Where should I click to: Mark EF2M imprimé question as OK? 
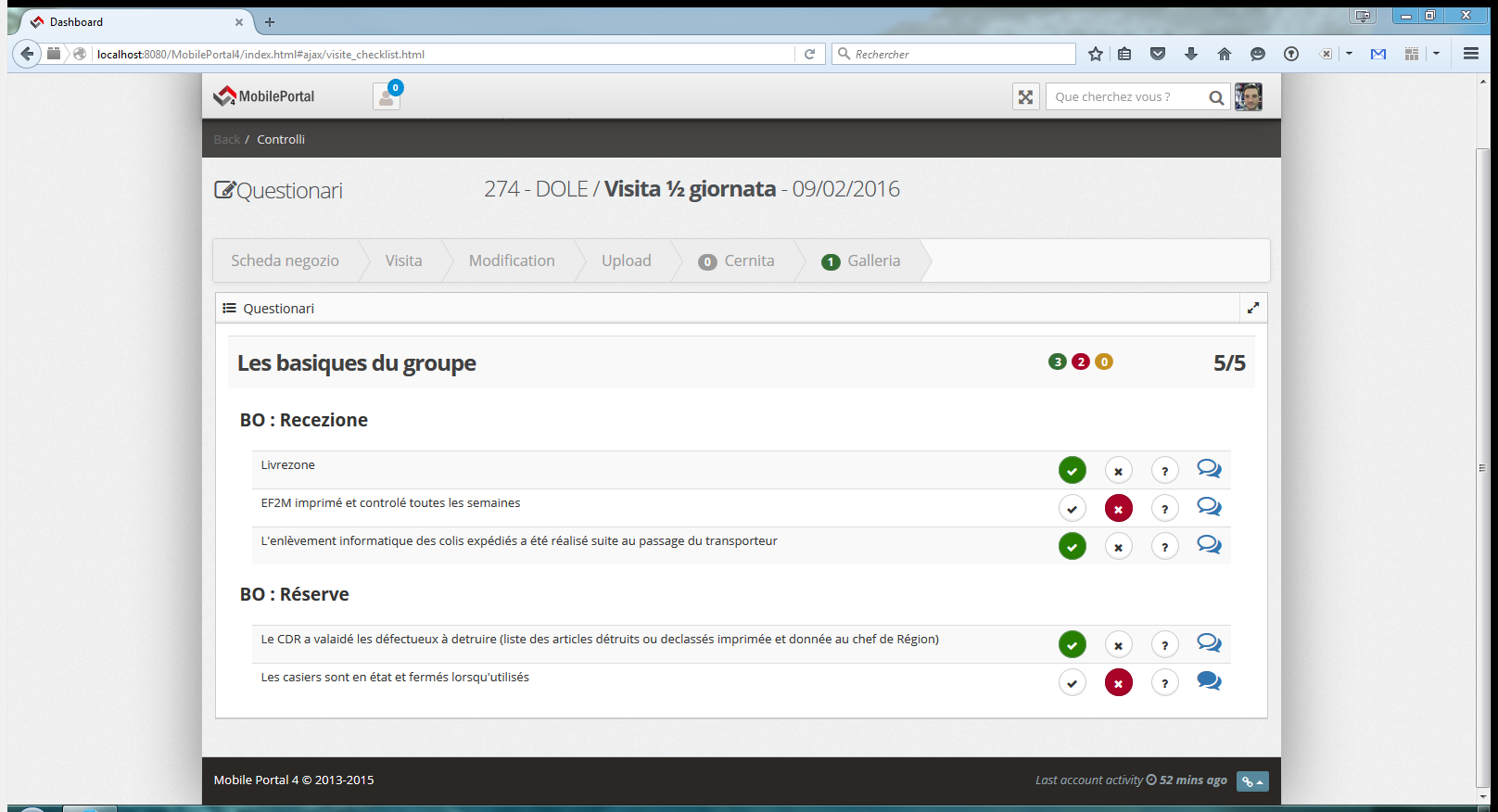pyautogui.click(x=1072, y=509)
